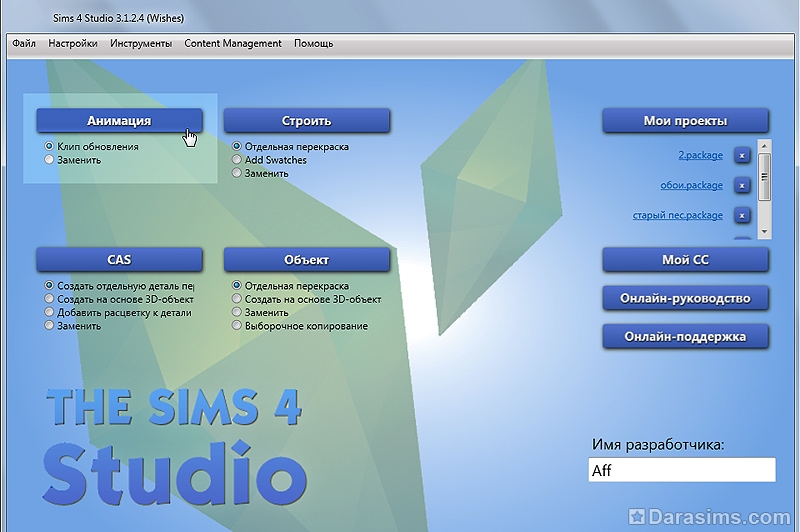Remove обои.package from the projects list
The height and width of the screenshot is (532, 800).
pyautogui.click(x=742, y=185)
